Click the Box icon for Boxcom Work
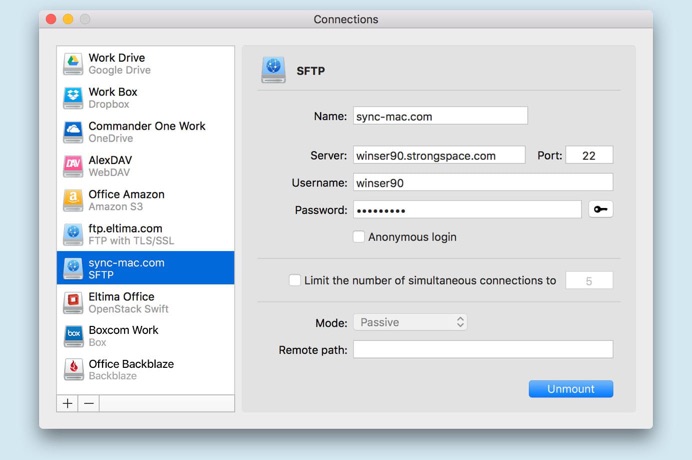Screen dimensions: 692x460 73,336
